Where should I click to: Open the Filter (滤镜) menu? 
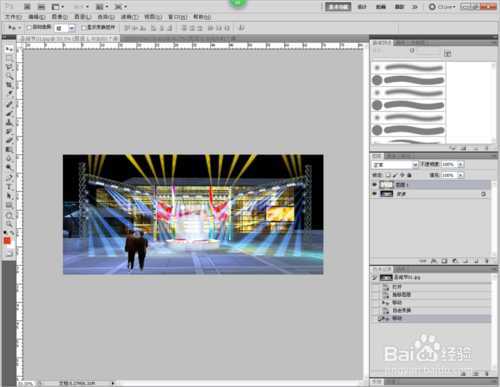point(130,17)
